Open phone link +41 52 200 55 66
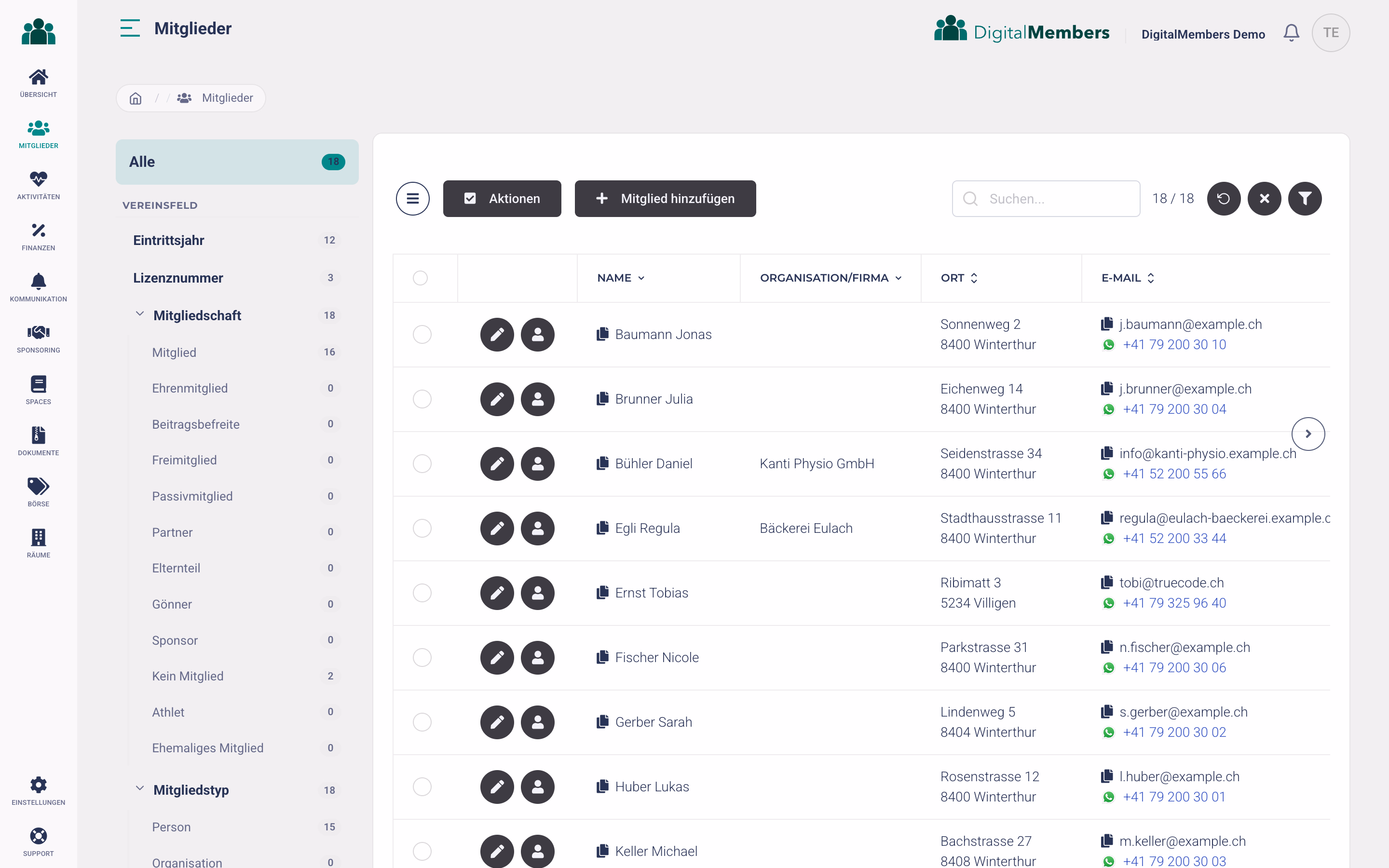The width and height of the screenshot is (1389, 868). (1174, 474)
